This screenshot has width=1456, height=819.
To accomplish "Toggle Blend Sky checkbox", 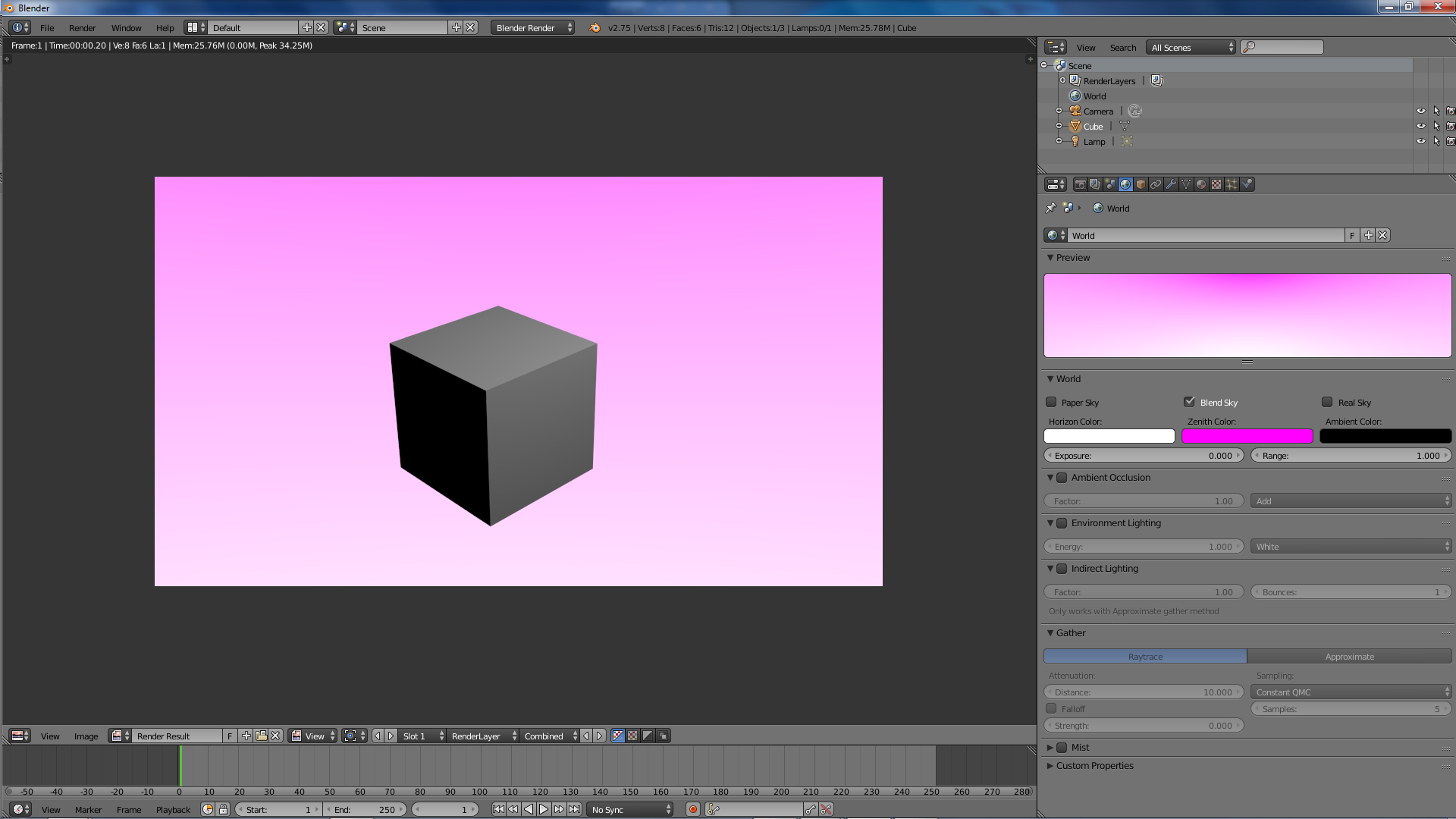I will coord(1189,402).
